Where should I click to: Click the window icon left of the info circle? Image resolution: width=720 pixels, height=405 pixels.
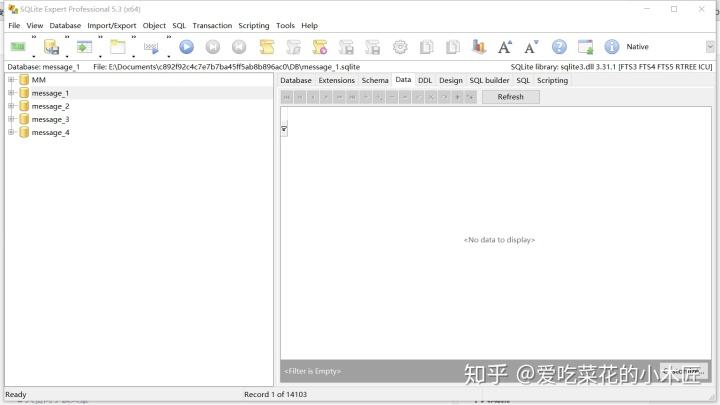tap(585, 47)
